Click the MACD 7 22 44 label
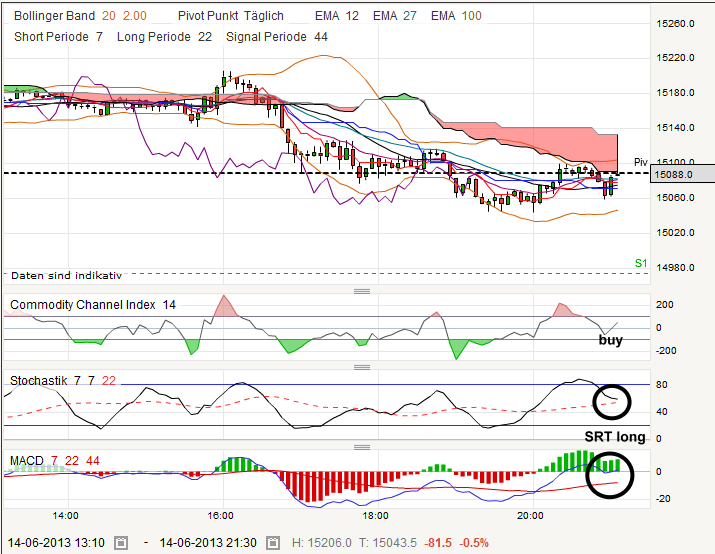Viewport: 715px width, 554px height. 55,461
